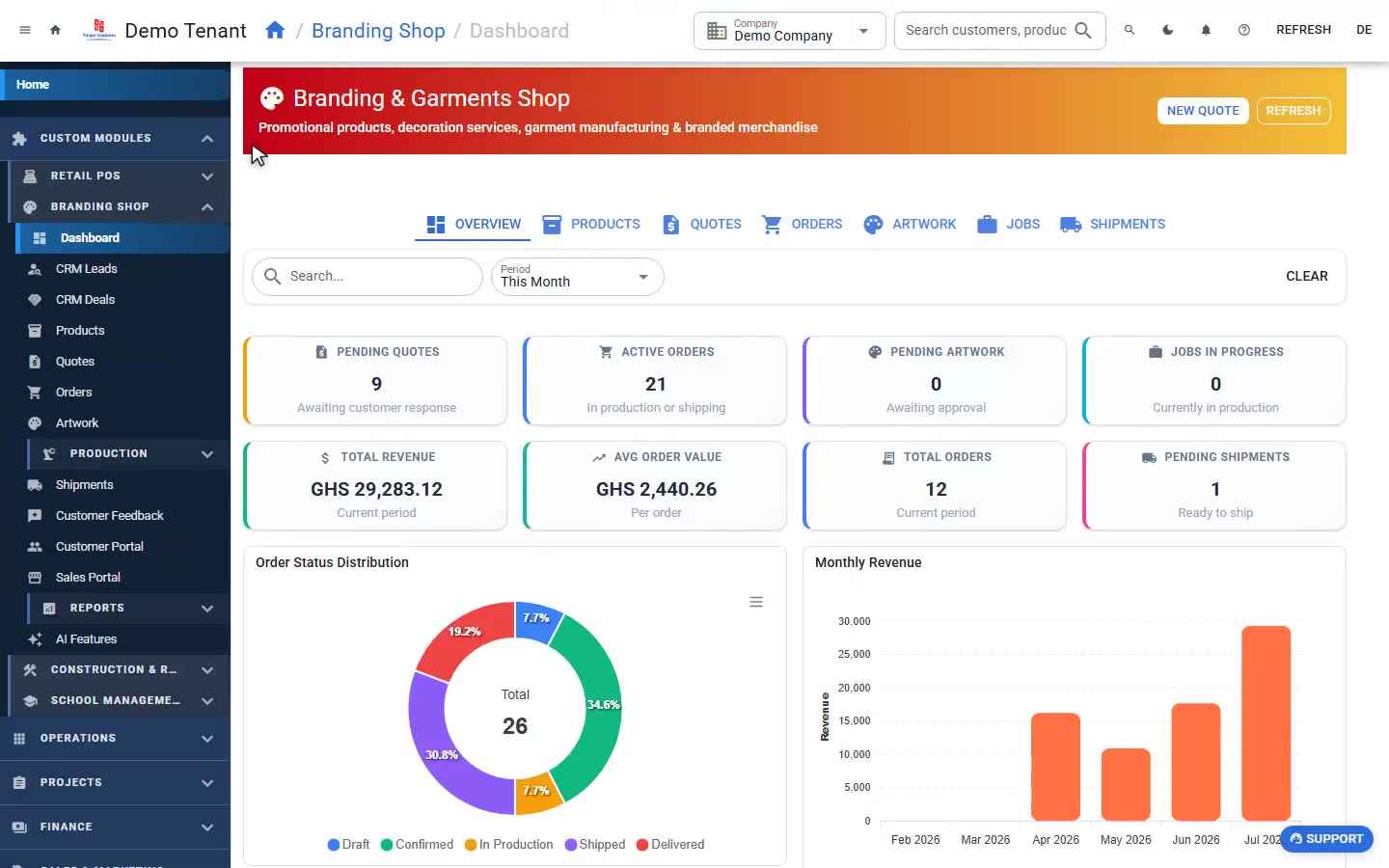Focus the dashboard Search field
Screen dimensions: 1389x868
368,277
